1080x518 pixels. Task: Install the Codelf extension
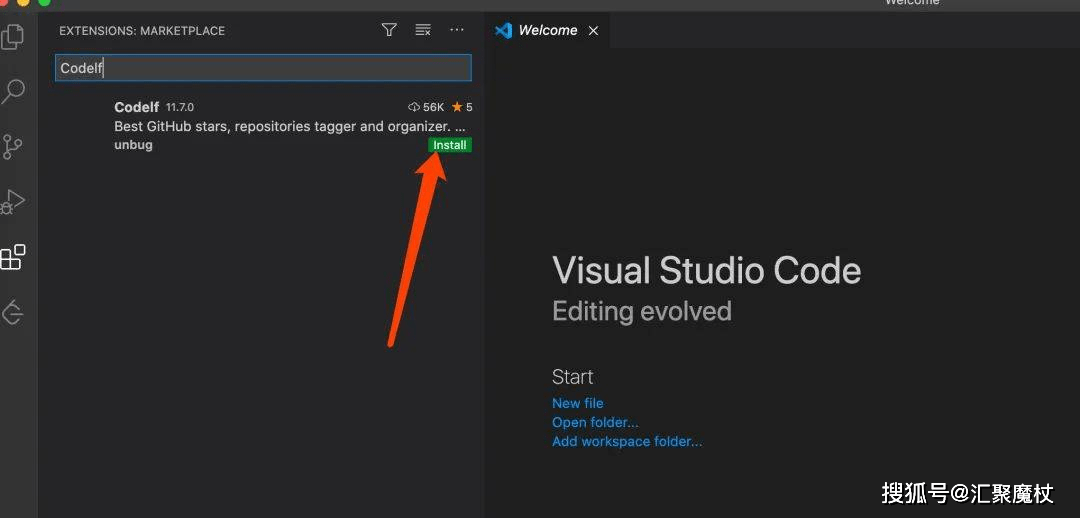tap(450, 145)
